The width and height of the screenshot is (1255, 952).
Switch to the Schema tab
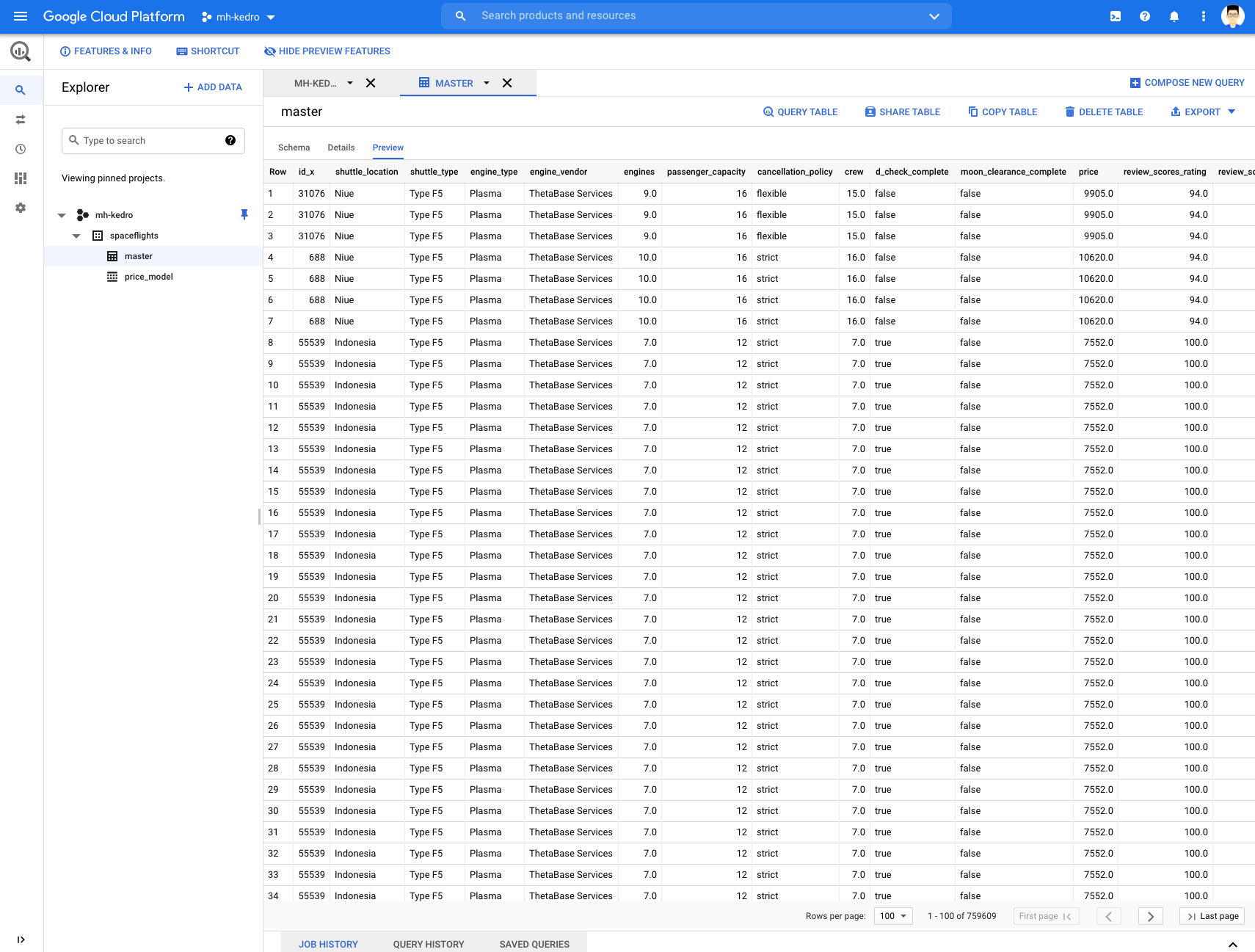pos(294,148)
